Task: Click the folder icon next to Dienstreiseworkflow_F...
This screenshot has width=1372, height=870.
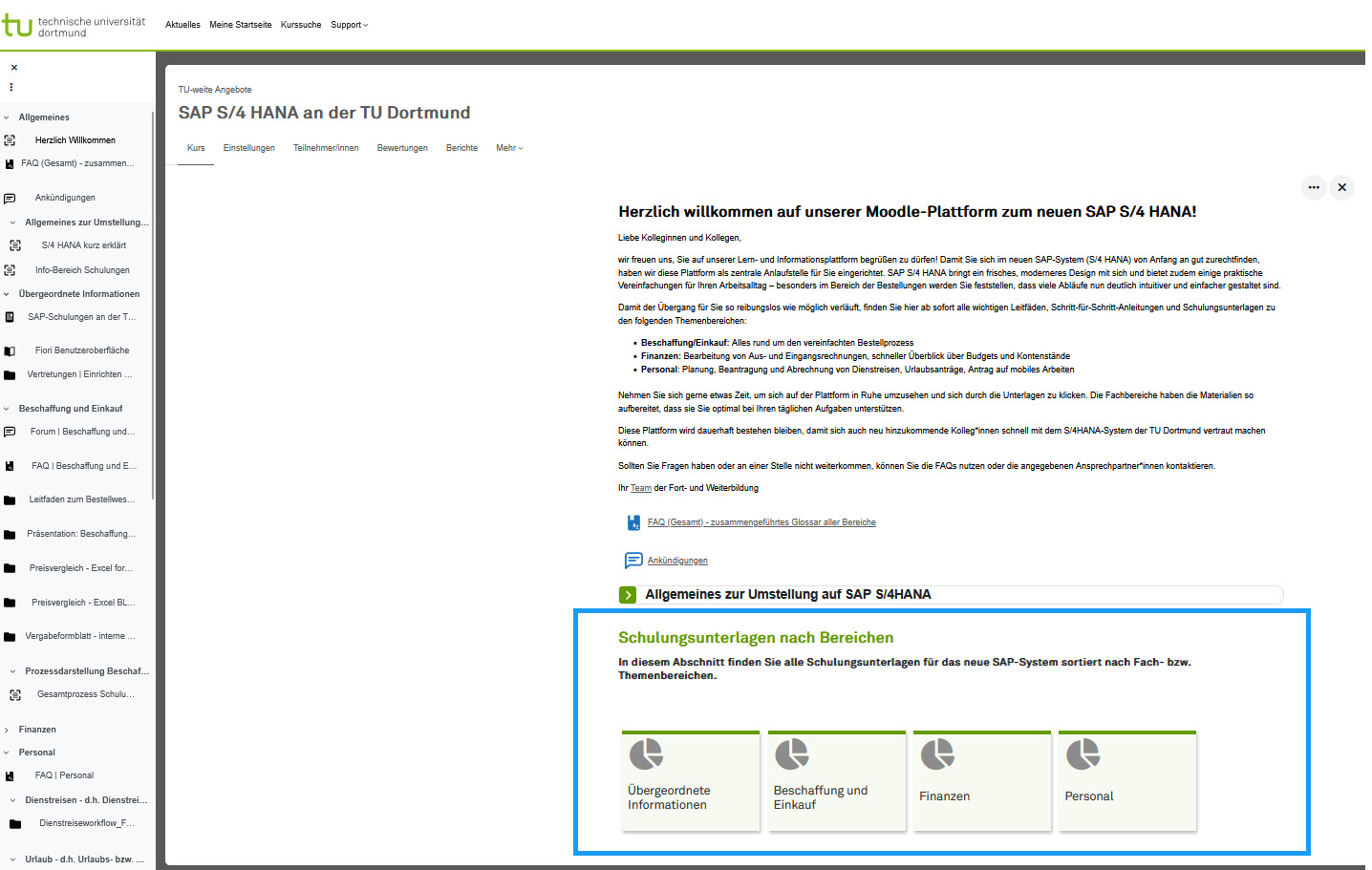Action: coord(15,824)
